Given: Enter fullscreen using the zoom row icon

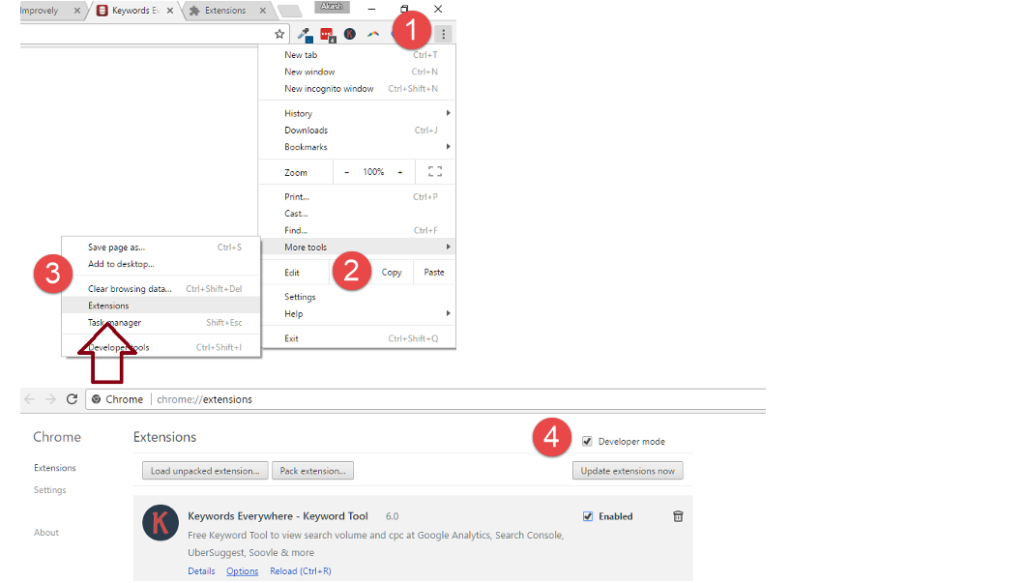Looking at the screenshot, I should 435,172.
